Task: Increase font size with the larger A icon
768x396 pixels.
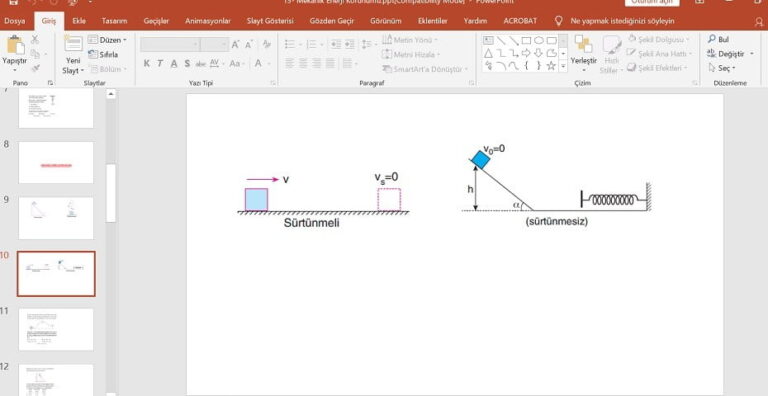Action: [x=236, y=45]
